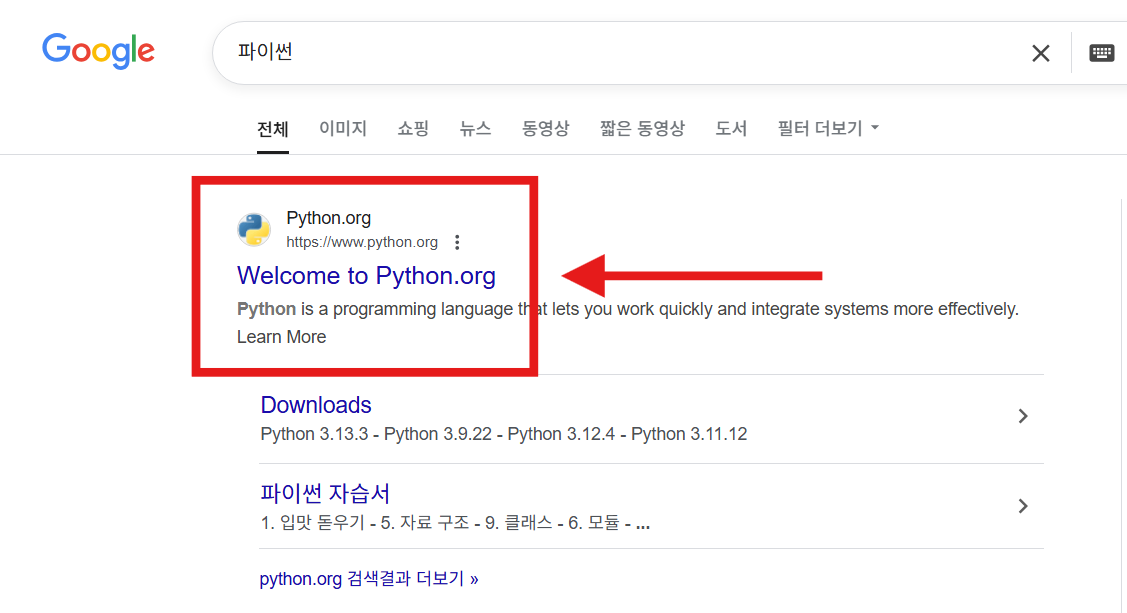The width and height of the screenshot is (1127, 613).
Task: Click the Python.org favicon
Action: point(254,229)
